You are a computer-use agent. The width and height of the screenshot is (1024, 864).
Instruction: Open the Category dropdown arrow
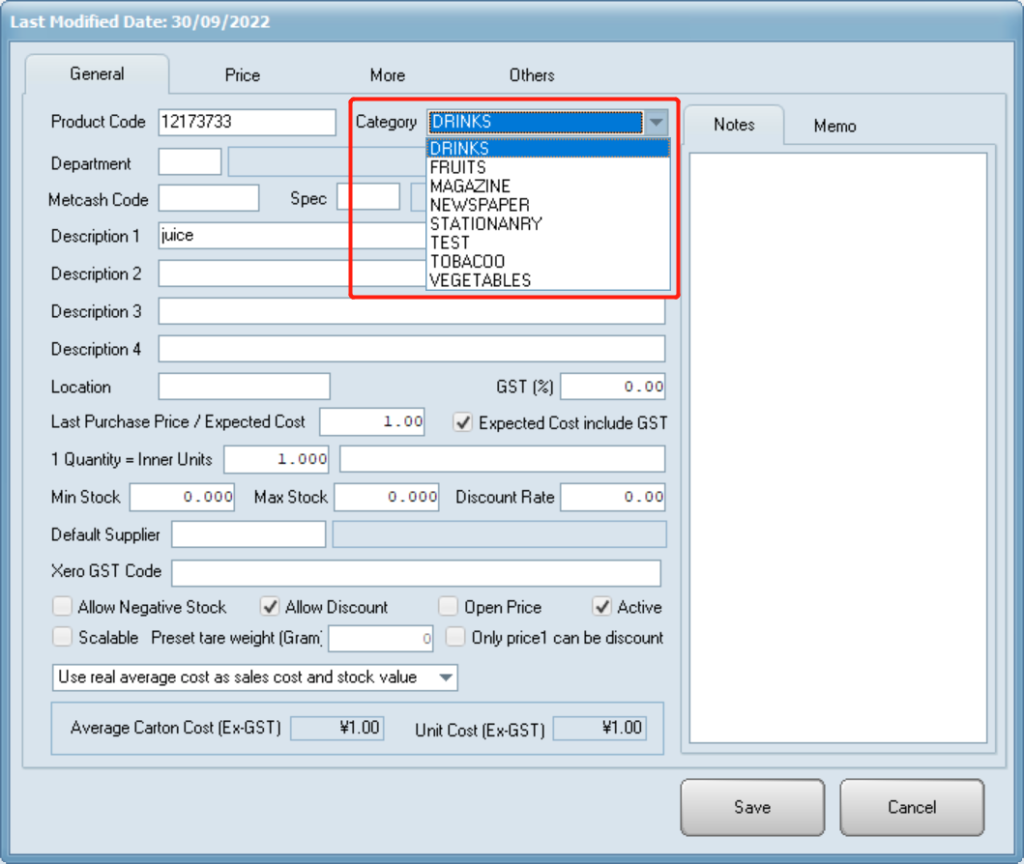[x=656, y=122]
